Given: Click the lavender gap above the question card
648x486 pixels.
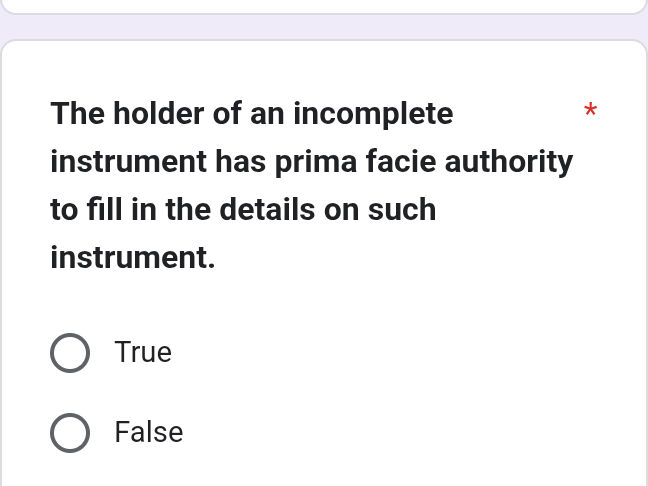Looking at the screenshot, I should (324, 27).
